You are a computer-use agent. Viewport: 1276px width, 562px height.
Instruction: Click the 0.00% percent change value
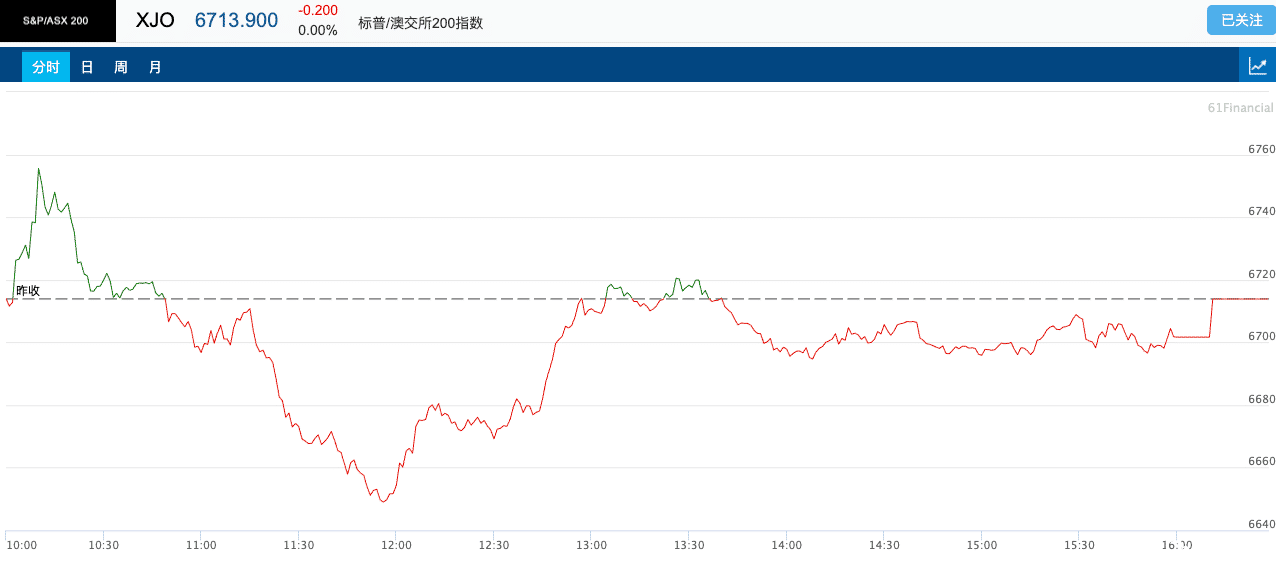coord(318,30)
